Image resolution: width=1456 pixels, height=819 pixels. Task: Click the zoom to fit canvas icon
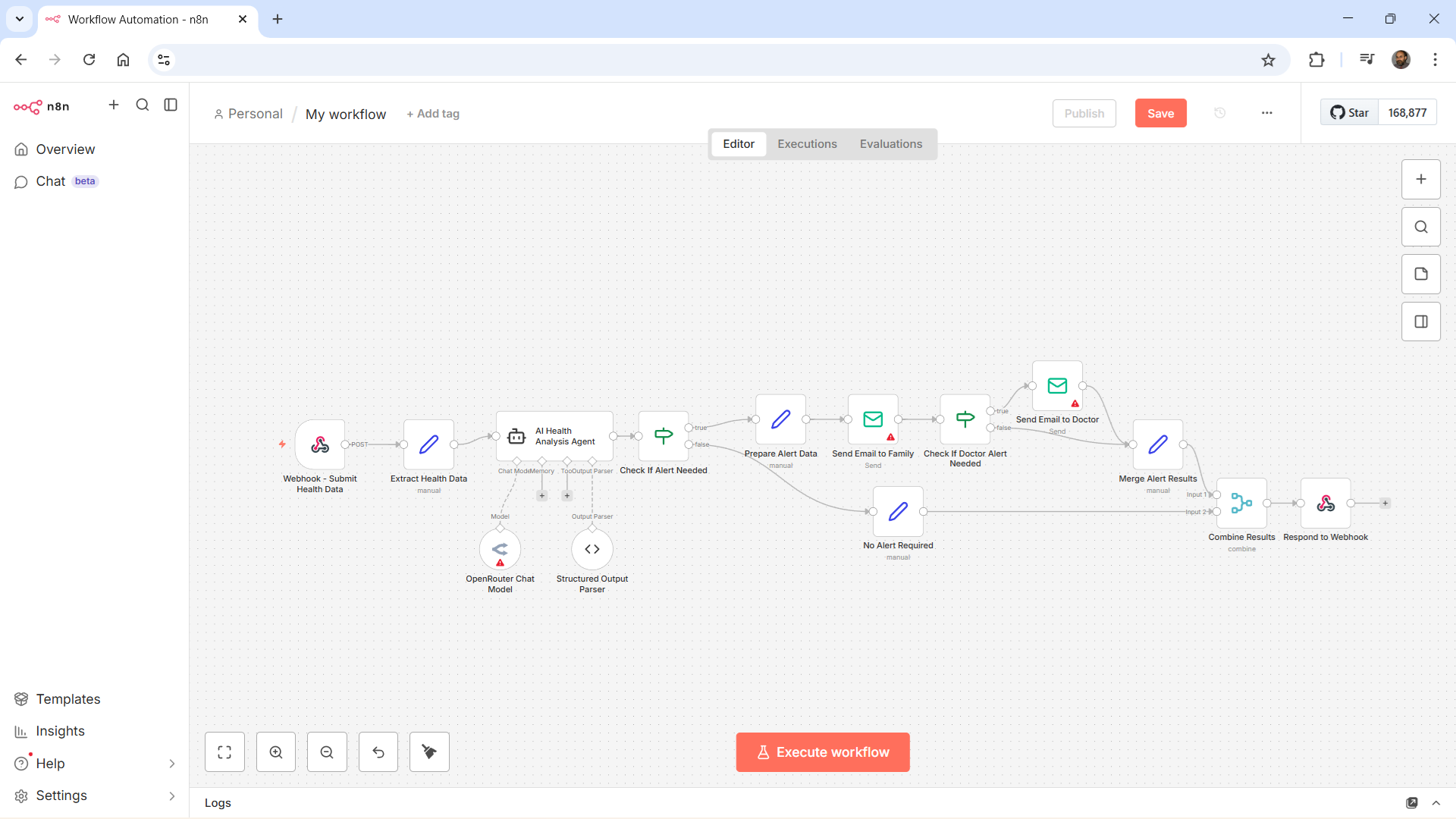tap(224, 752)
